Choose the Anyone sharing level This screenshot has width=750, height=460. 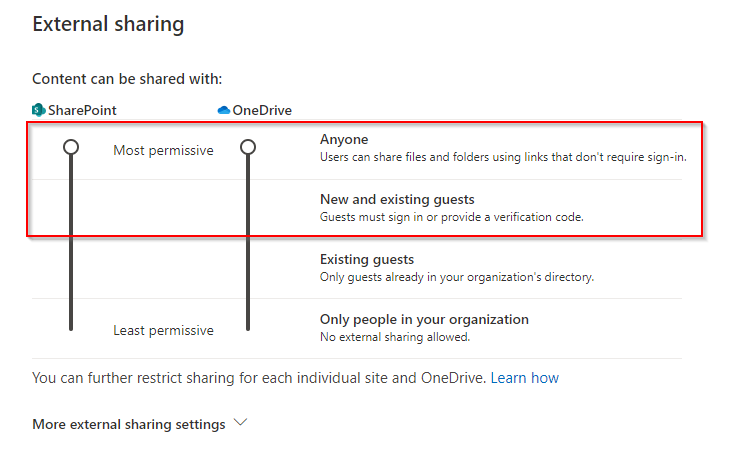click(x=344, y=140)
